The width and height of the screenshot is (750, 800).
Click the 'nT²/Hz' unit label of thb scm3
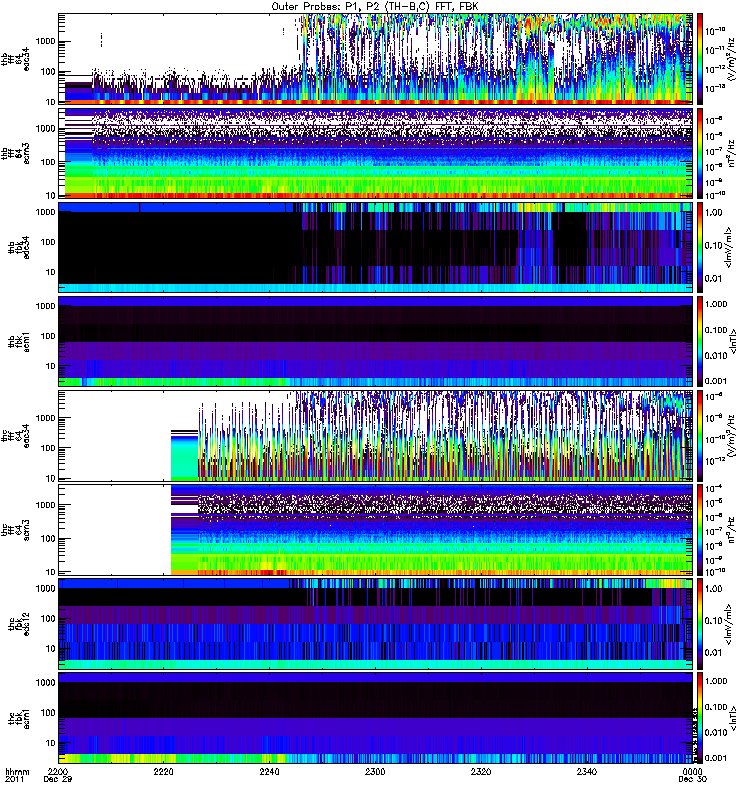click(x=731, y=154)
